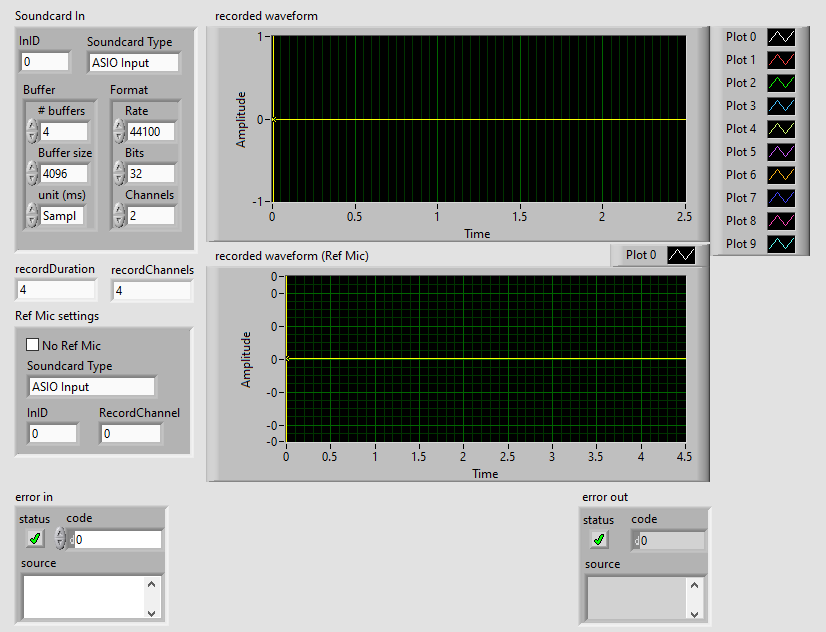The height and width of the screenshot is (632, 826).
Task: Click the Ref Mic Plot 0 legend icon
Action: [x=681, y=255]
